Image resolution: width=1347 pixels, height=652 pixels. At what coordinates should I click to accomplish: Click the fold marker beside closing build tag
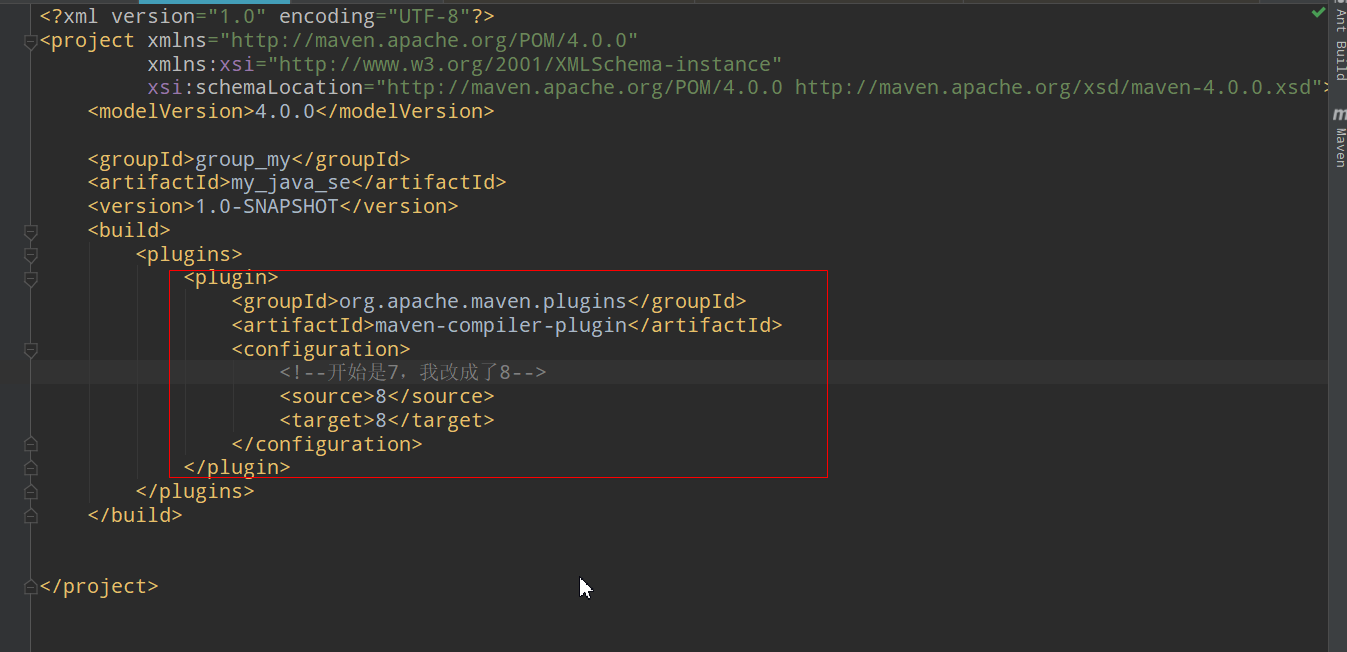[x=30, y=514]
